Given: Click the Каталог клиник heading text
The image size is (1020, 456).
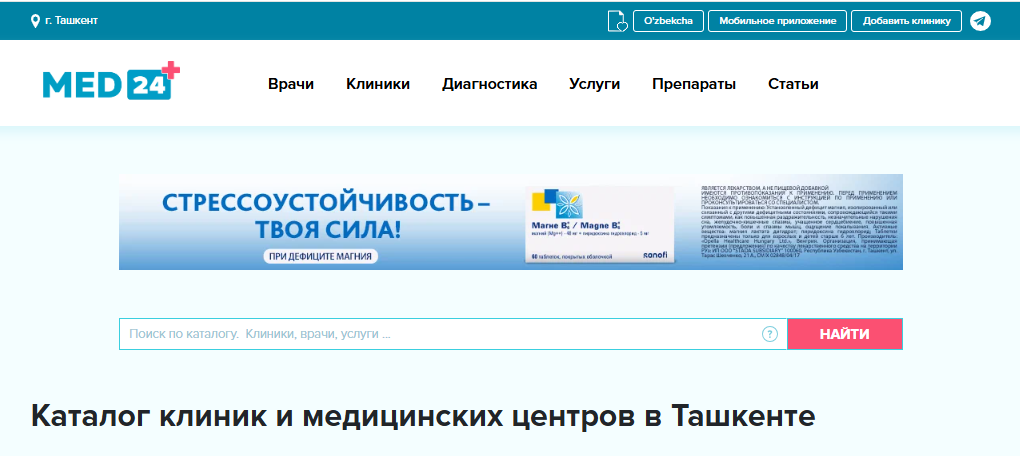Looking at the screenshot, I should pos(423,416).
